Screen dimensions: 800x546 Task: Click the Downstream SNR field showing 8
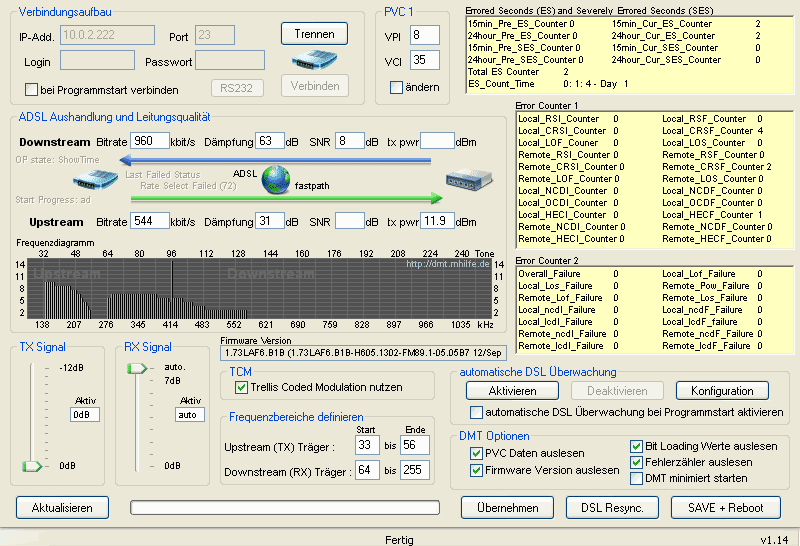coord(349,141)
